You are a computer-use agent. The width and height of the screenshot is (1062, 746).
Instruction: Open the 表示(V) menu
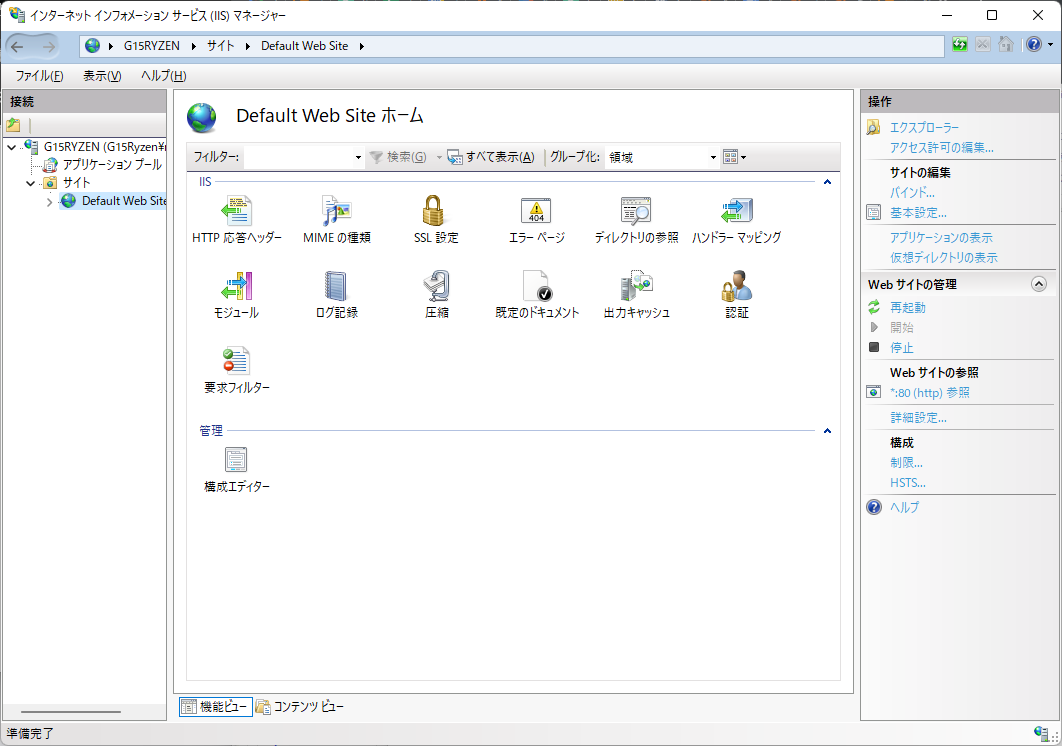tap(102, 76)
